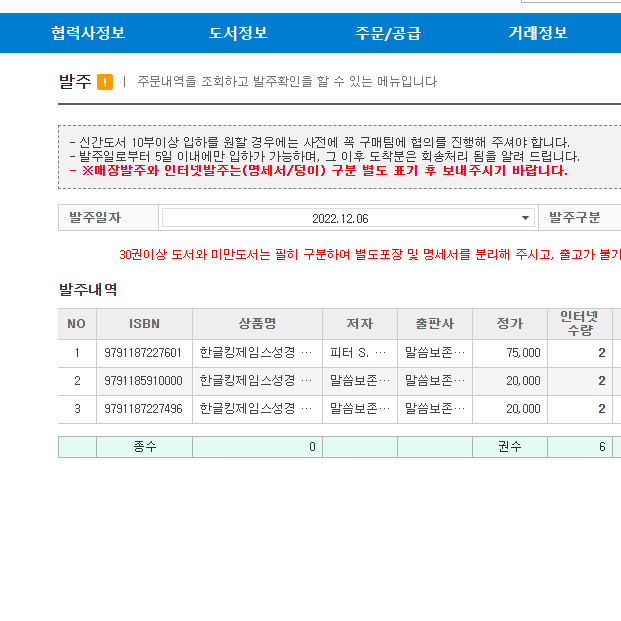
Task: Click publisher cell in row 1
Action: [x=434, y=353]
